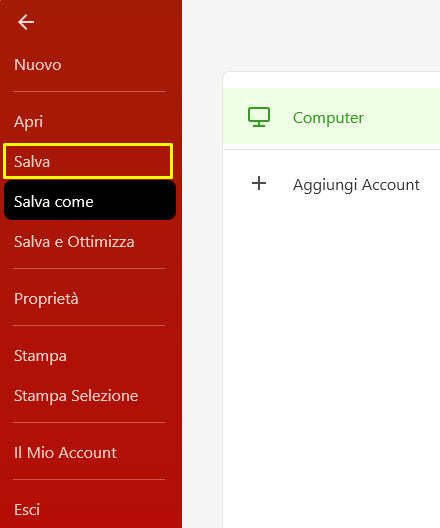Screen dimensions: 440x528
Task: Select the Computer save location
Action: tap(331, 116)
